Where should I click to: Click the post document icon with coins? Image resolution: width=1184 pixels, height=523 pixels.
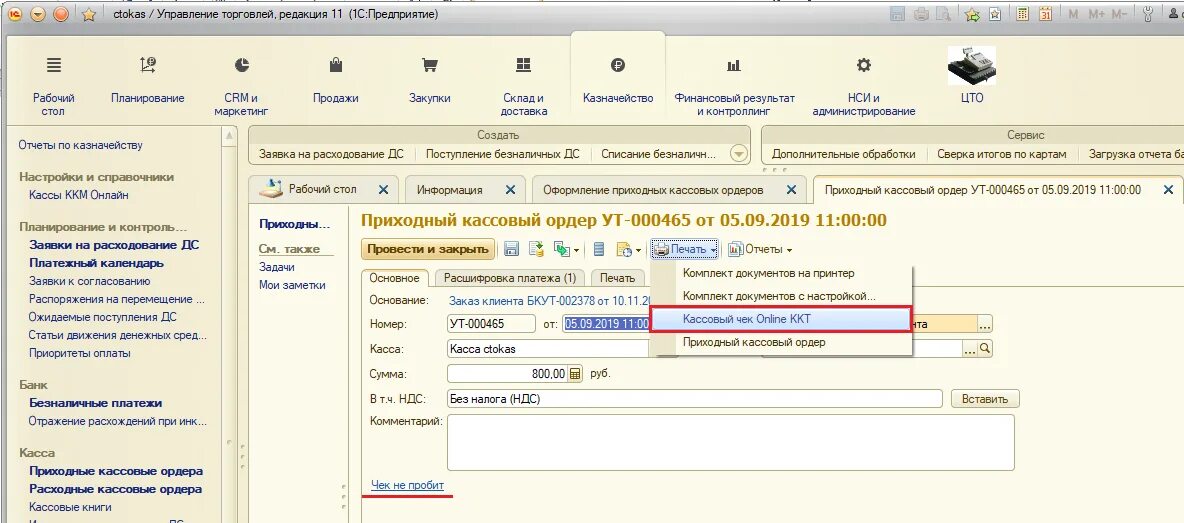[536, 249]
